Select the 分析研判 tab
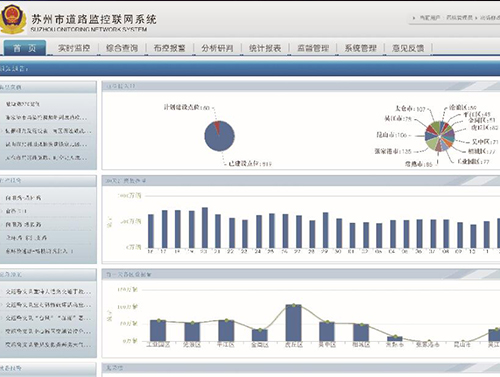The image size is (500, 377). coord(217,48)
